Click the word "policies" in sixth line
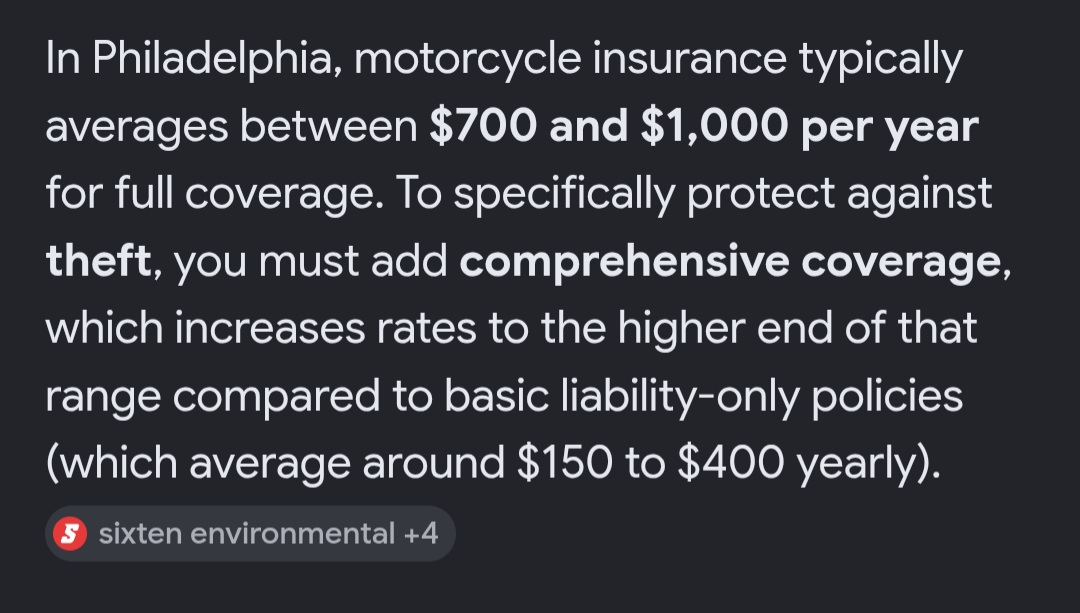1080x613 pixels. pyautogui.click(x=887, y=397)
